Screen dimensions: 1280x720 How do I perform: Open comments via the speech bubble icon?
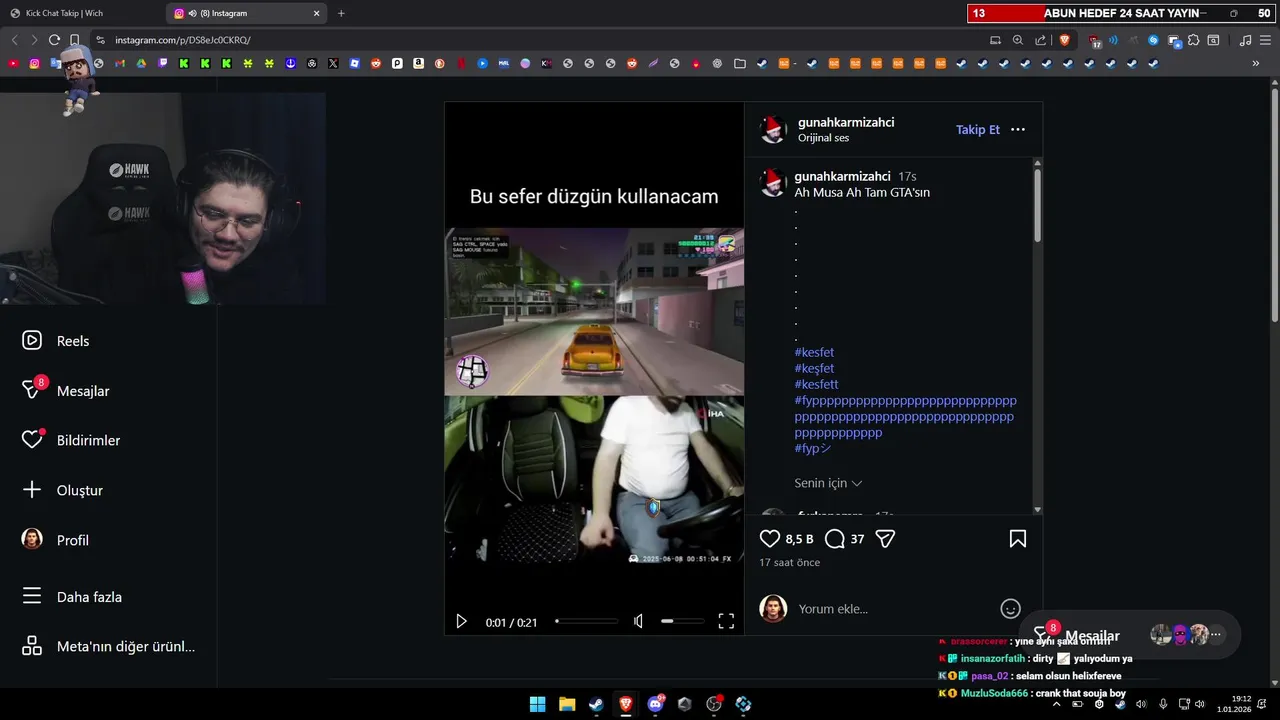tap(835, 539)
